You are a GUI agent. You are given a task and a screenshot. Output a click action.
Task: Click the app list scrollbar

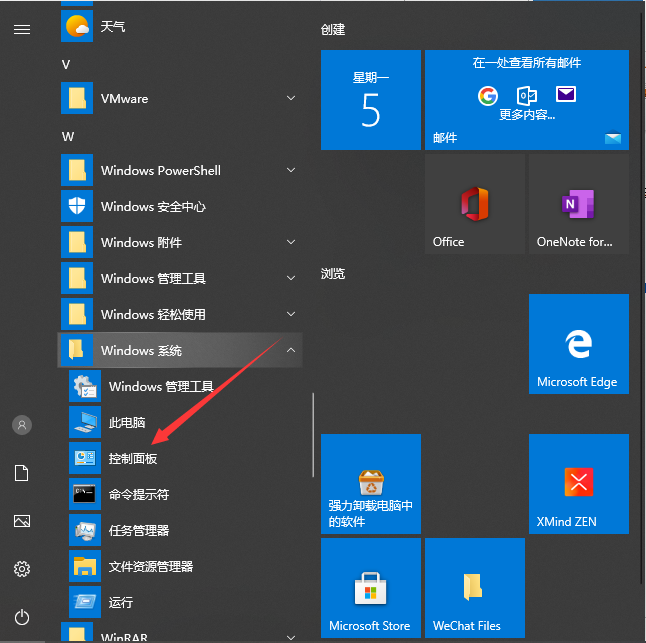coord(313,433)
